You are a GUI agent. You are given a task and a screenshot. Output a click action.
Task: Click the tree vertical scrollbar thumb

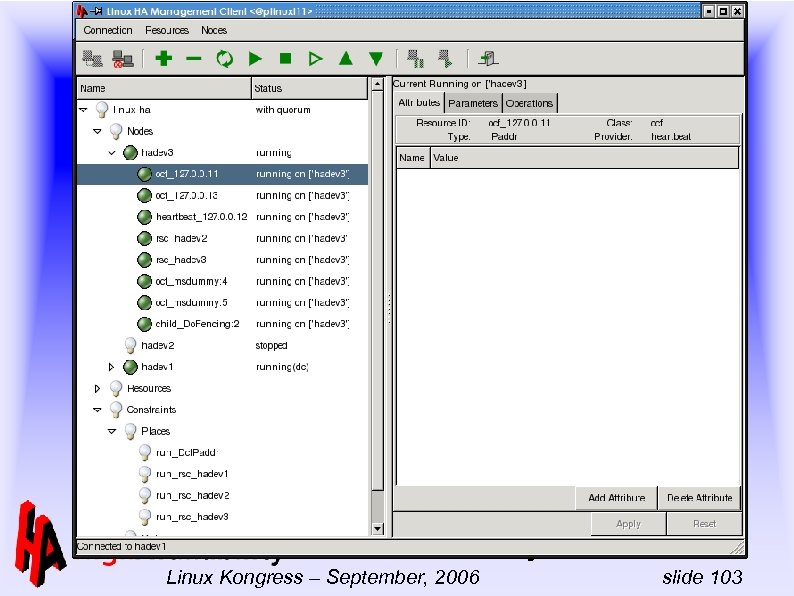[x=377, y=291]
